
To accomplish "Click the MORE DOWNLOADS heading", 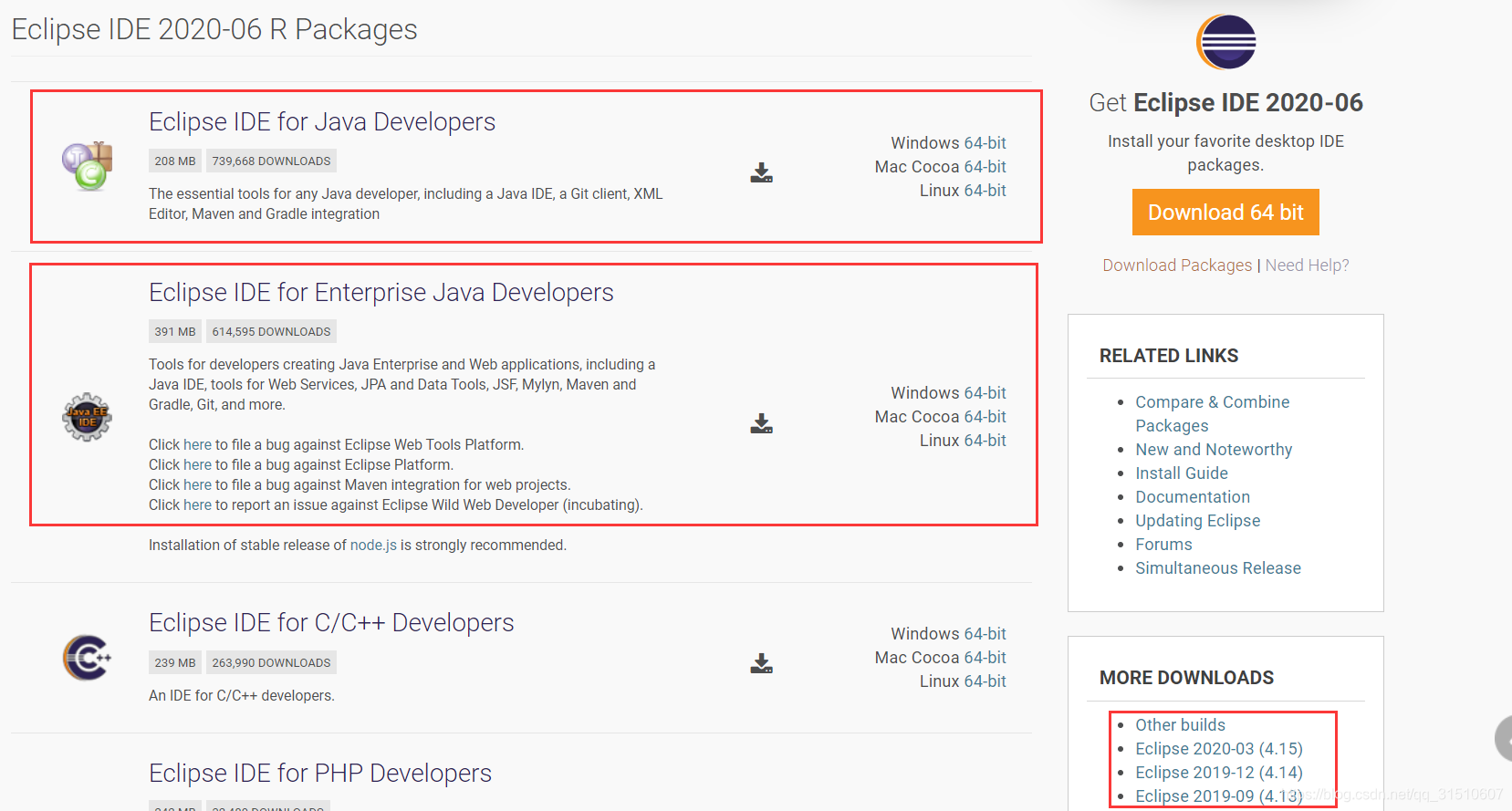I will (1186, 678).
